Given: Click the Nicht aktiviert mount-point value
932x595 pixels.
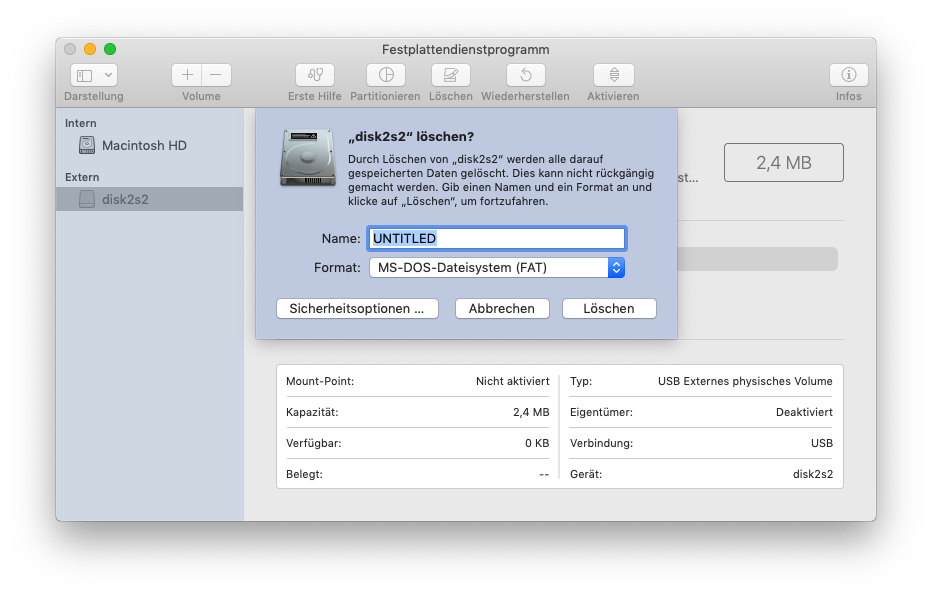Looking at the screenshot, I should pyautogui.click(x=512, y=381).
